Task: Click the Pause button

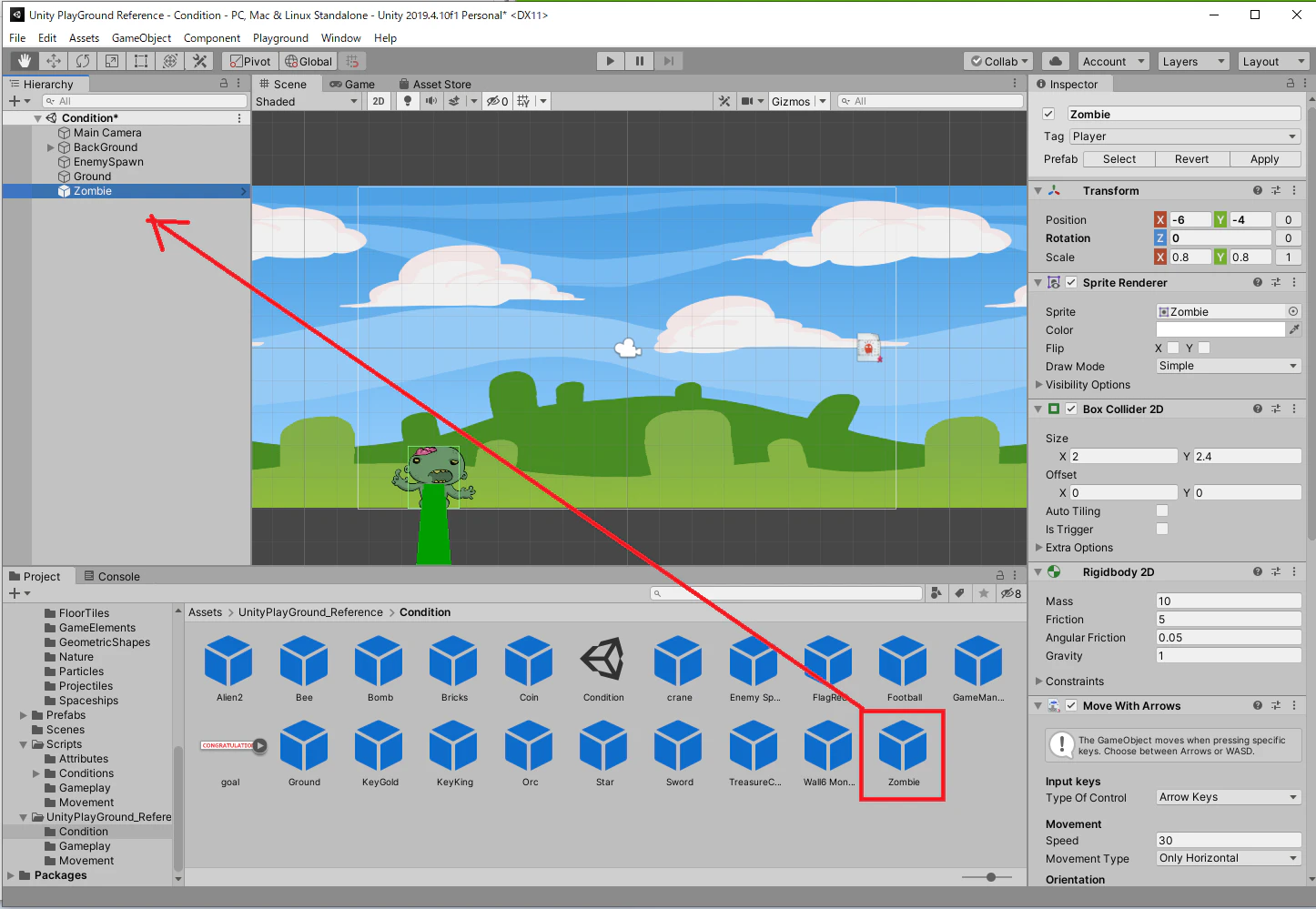Action: click(640, 61)
